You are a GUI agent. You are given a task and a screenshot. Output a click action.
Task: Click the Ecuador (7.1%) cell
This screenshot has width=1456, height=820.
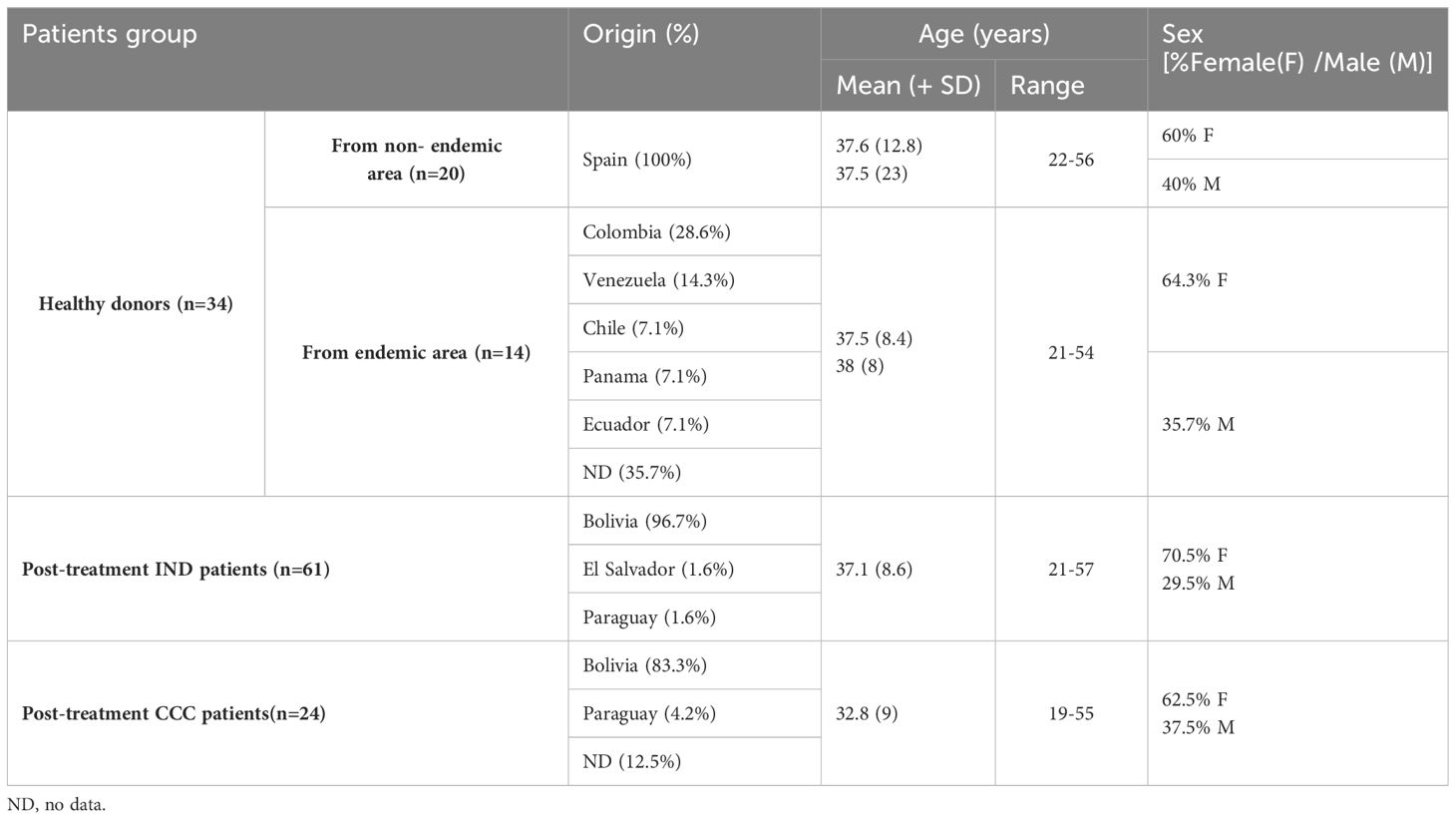point(695,424)
